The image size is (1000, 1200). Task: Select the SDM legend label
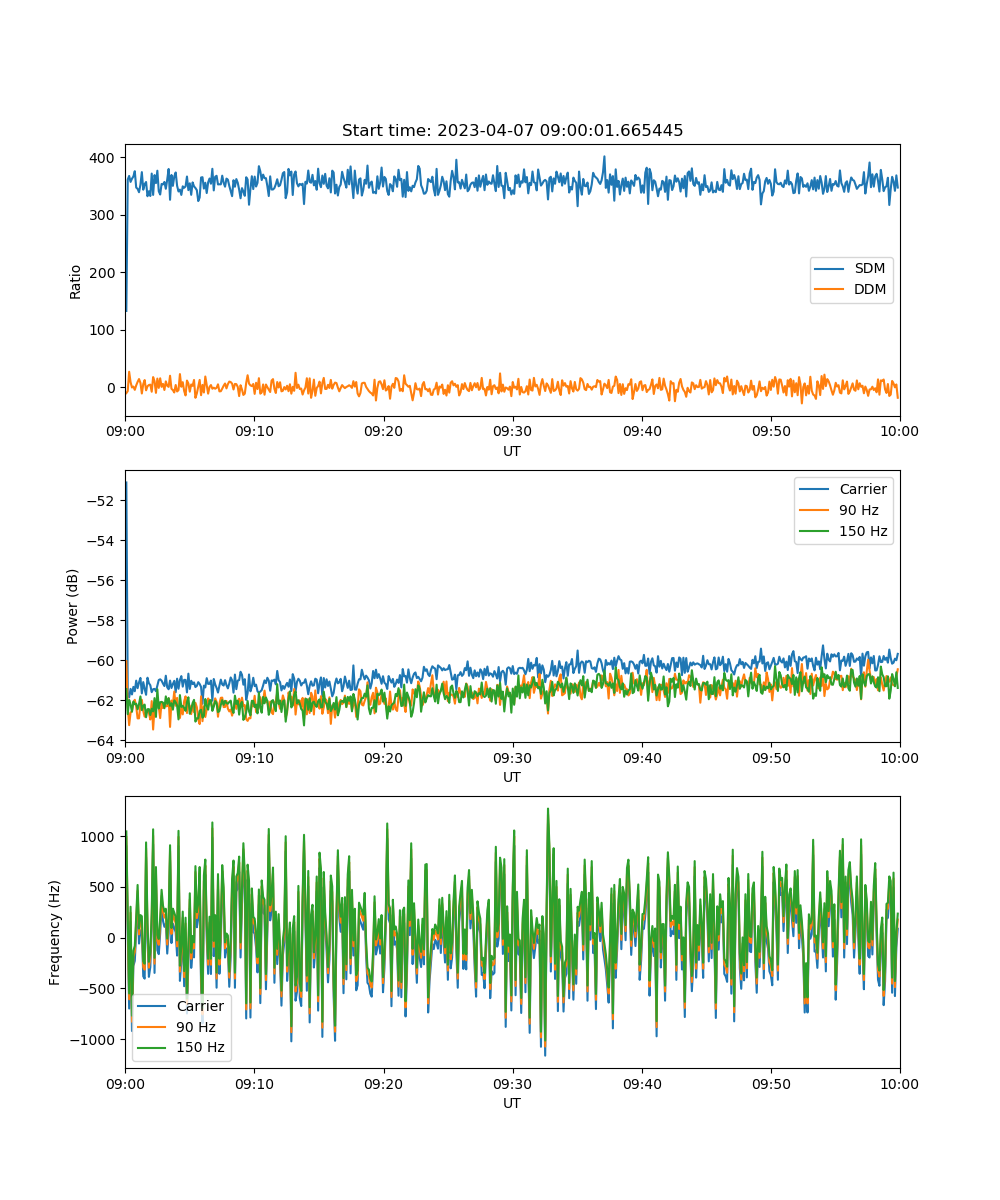pyautogui.click(x=870, y=269)
